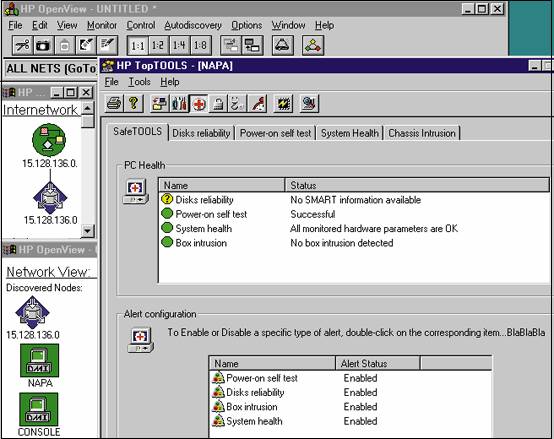The image size is (554, 439).
Task: Select Power-on self test alert item
Action: pos(350,378)
